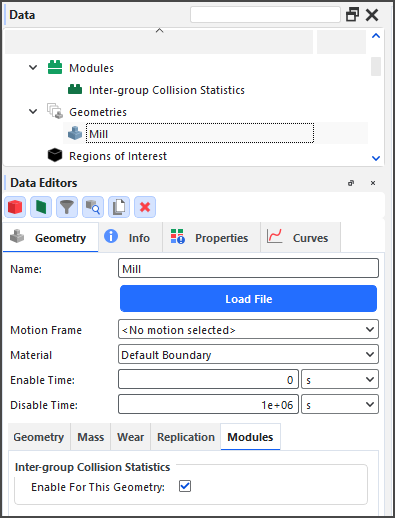This screenshot has height=518, width=395.
Task: Select Inter-group Collision Statistics tree item
Action: 167,90
